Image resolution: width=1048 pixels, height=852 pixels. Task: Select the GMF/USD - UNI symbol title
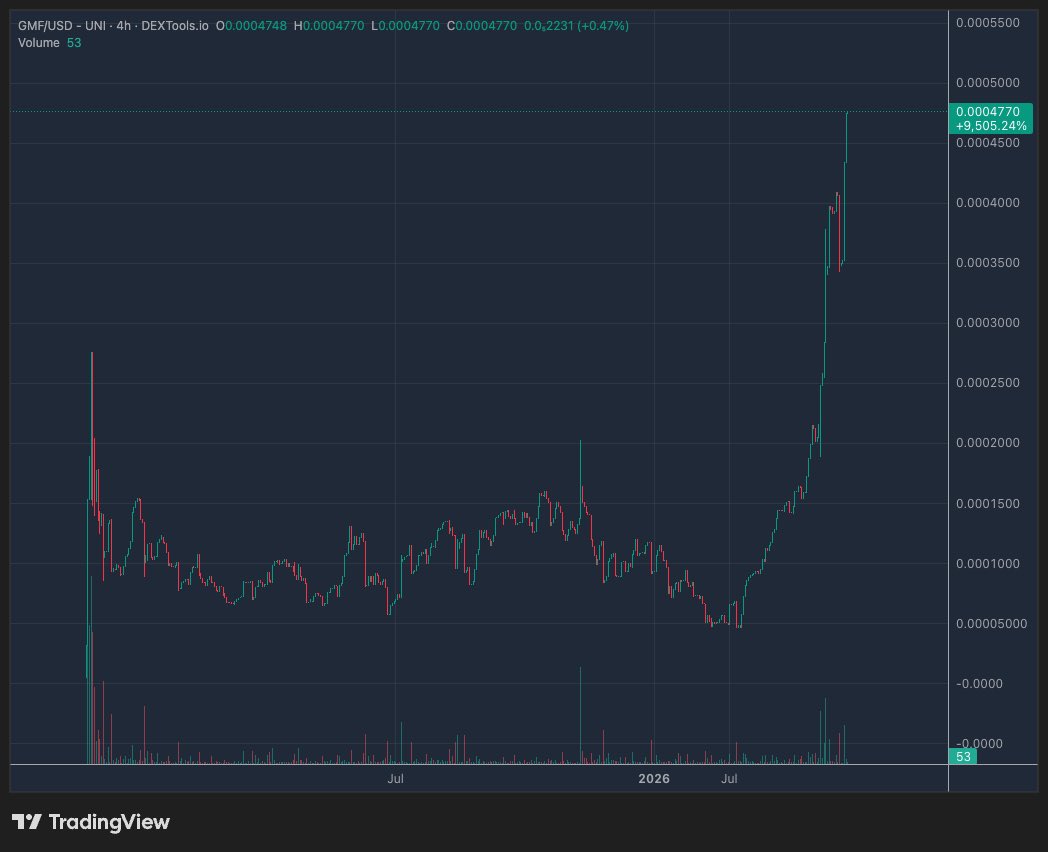click(61, 26)
